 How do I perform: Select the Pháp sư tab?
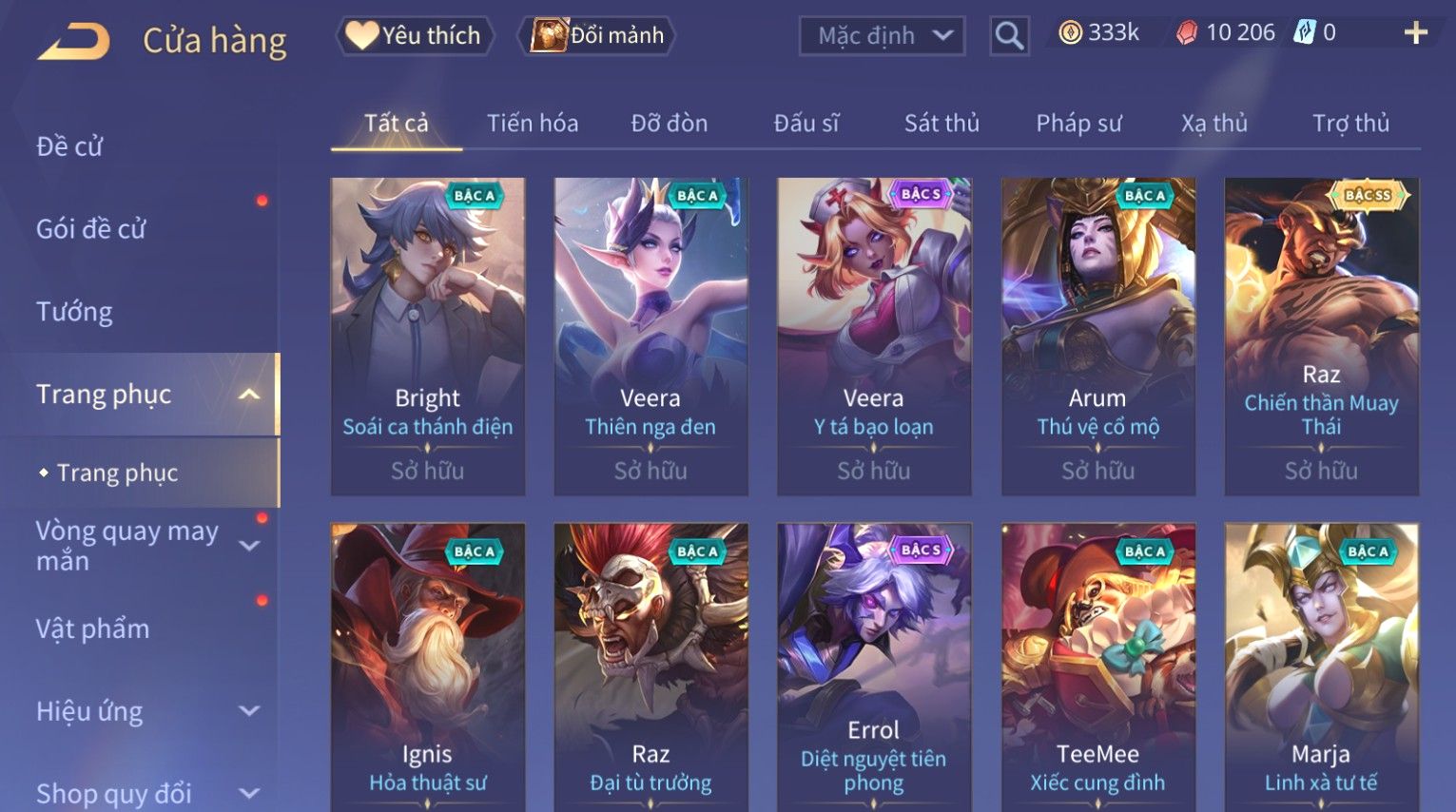click(1078, 123)
